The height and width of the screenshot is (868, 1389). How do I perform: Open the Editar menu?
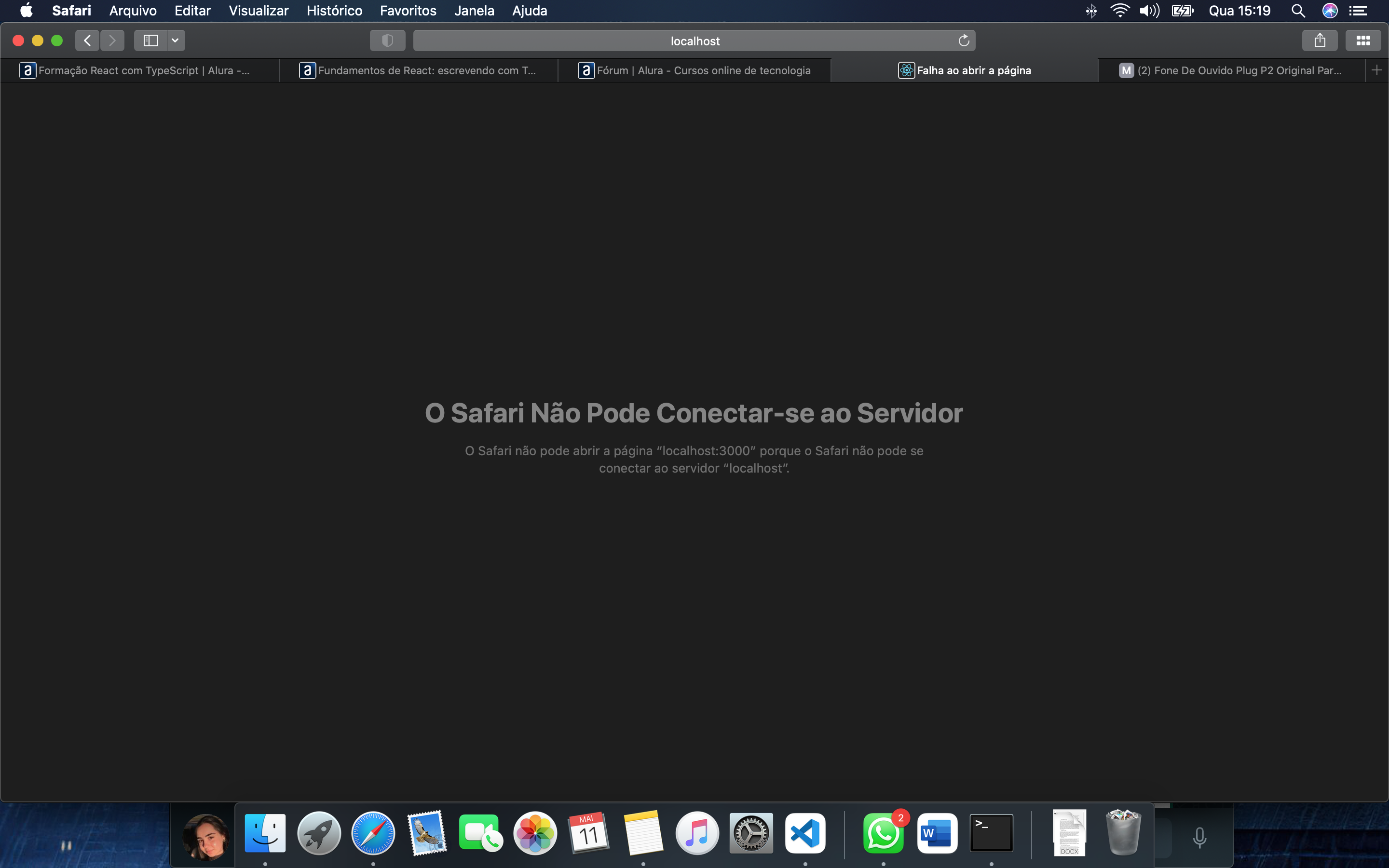193,10
